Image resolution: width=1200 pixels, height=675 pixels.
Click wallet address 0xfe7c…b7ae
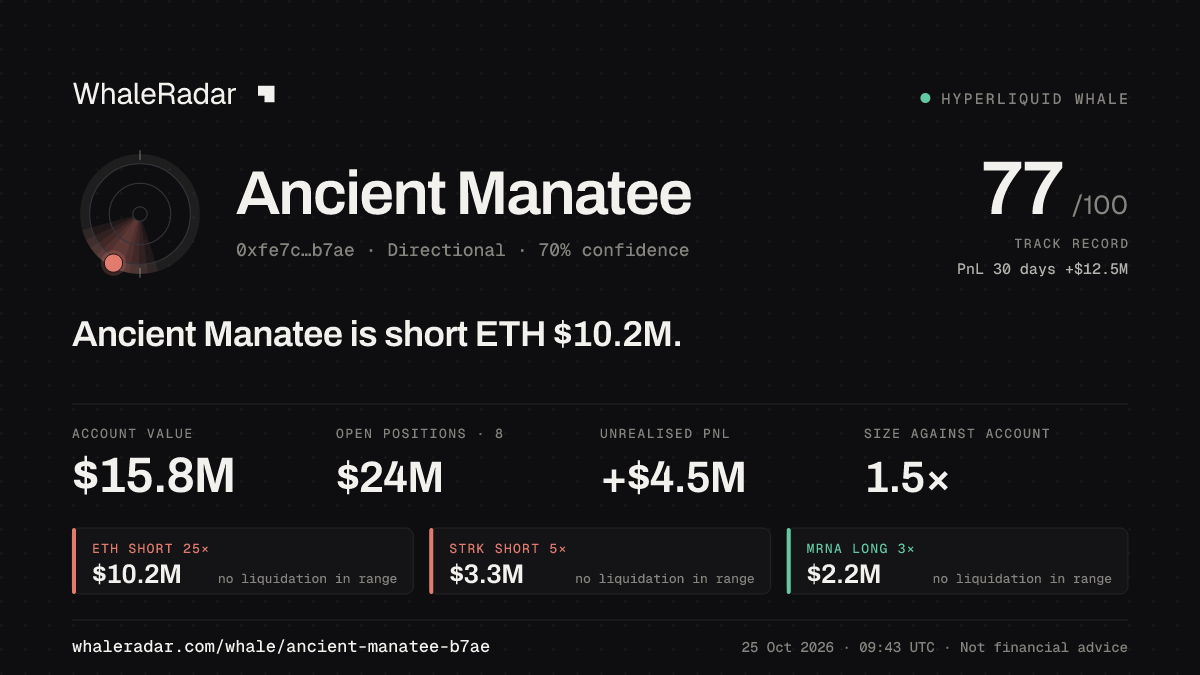(295, 250)
